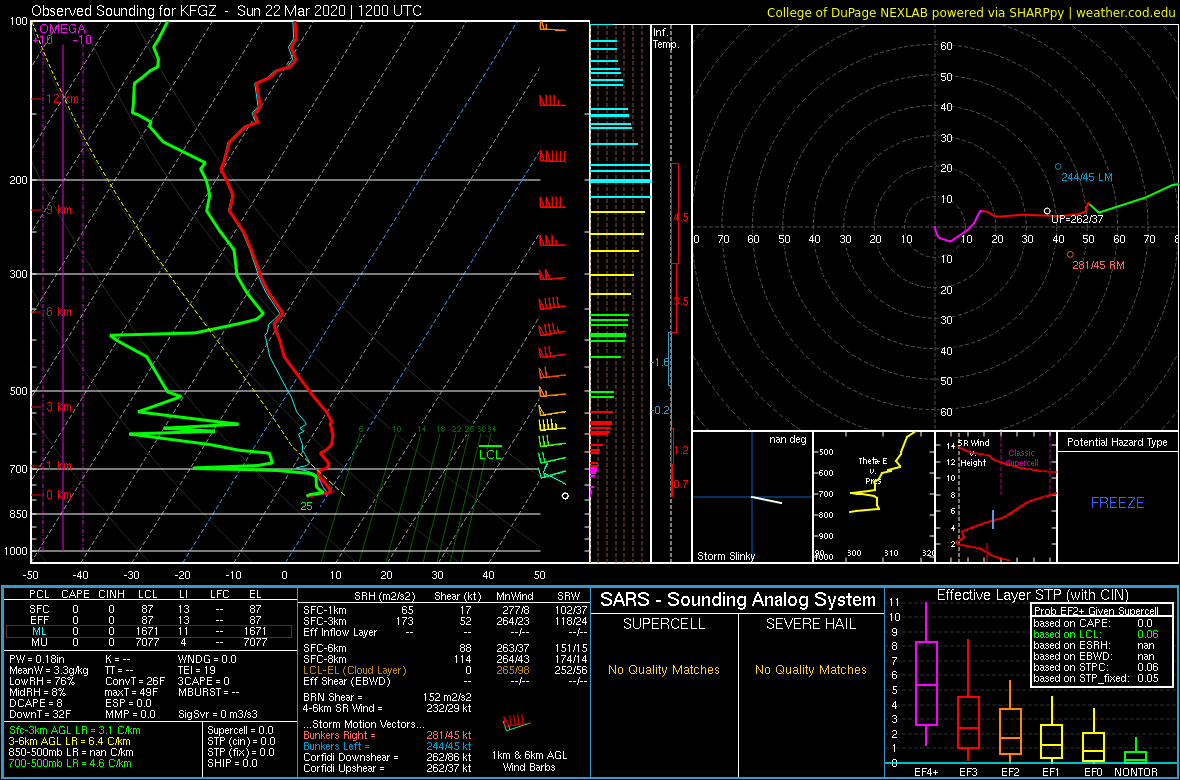
Task: Click the DownT = 32F value
Action: (38, 714)
